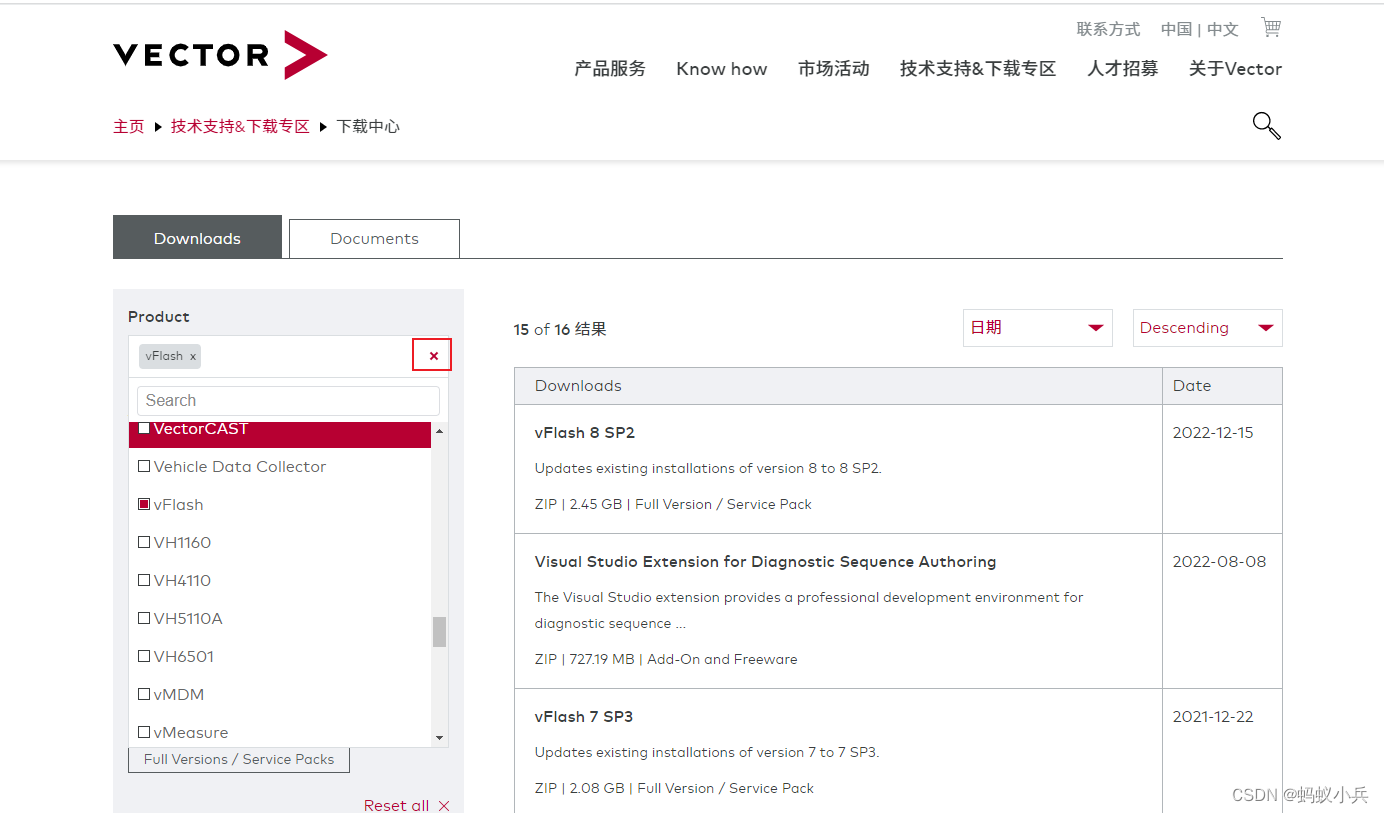Click the product list scrollbar thumb
Screen dimensions: 1384x813
point(439,632)
